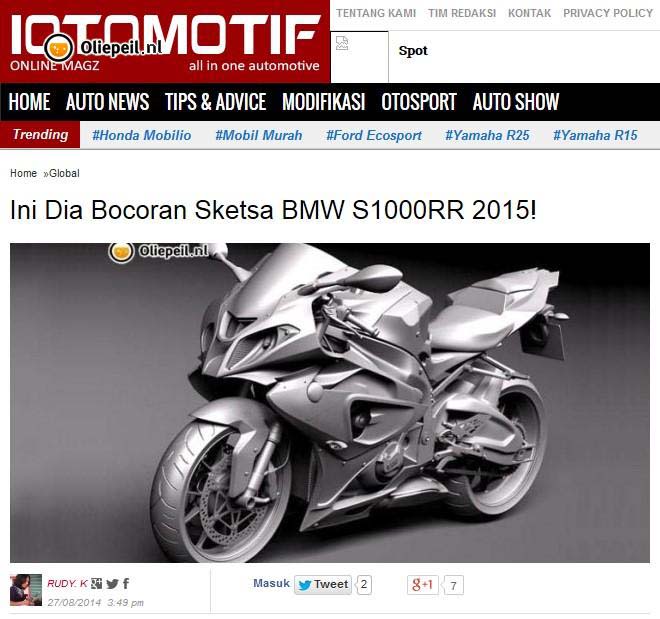Click the RUDY. K author name
Viewport: 660px width, 619px height.
(67, 584)
